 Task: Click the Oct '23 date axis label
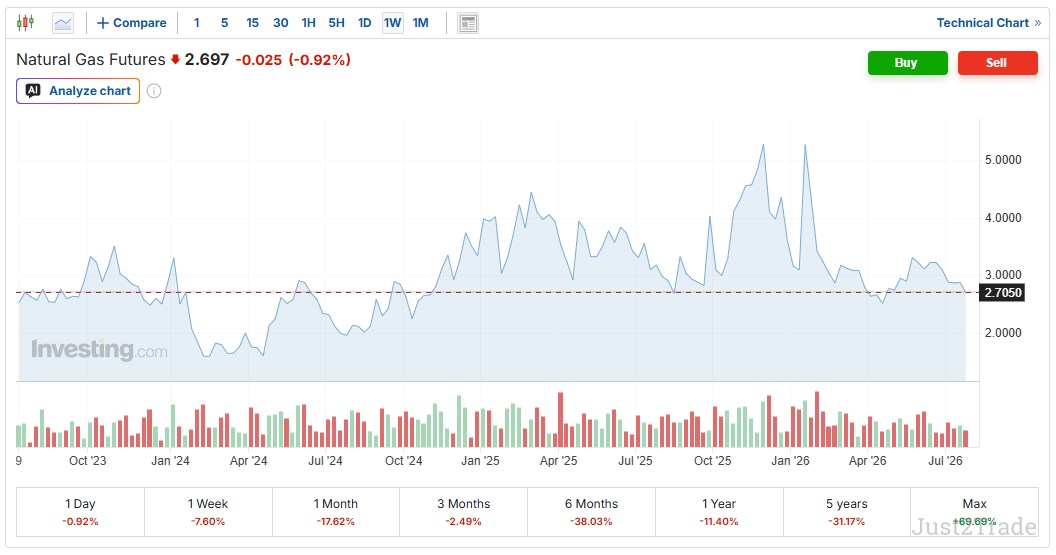click(x=88, y=461)
